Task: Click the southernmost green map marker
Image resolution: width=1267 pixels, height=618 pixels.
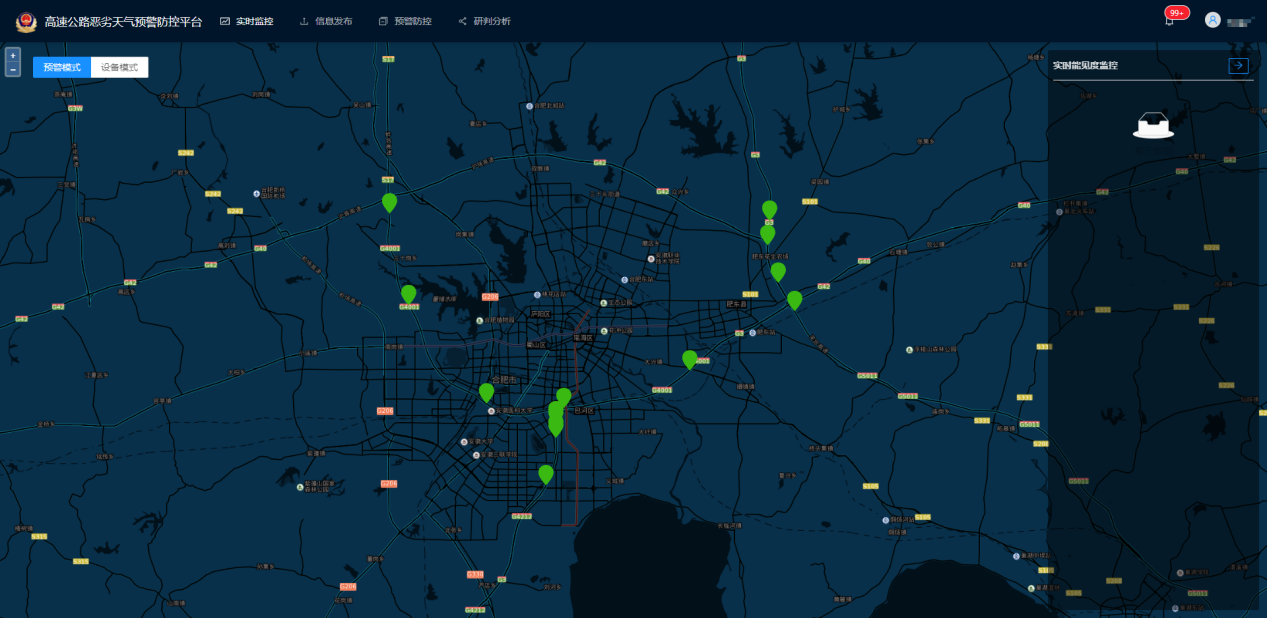Action: (545, 473)
